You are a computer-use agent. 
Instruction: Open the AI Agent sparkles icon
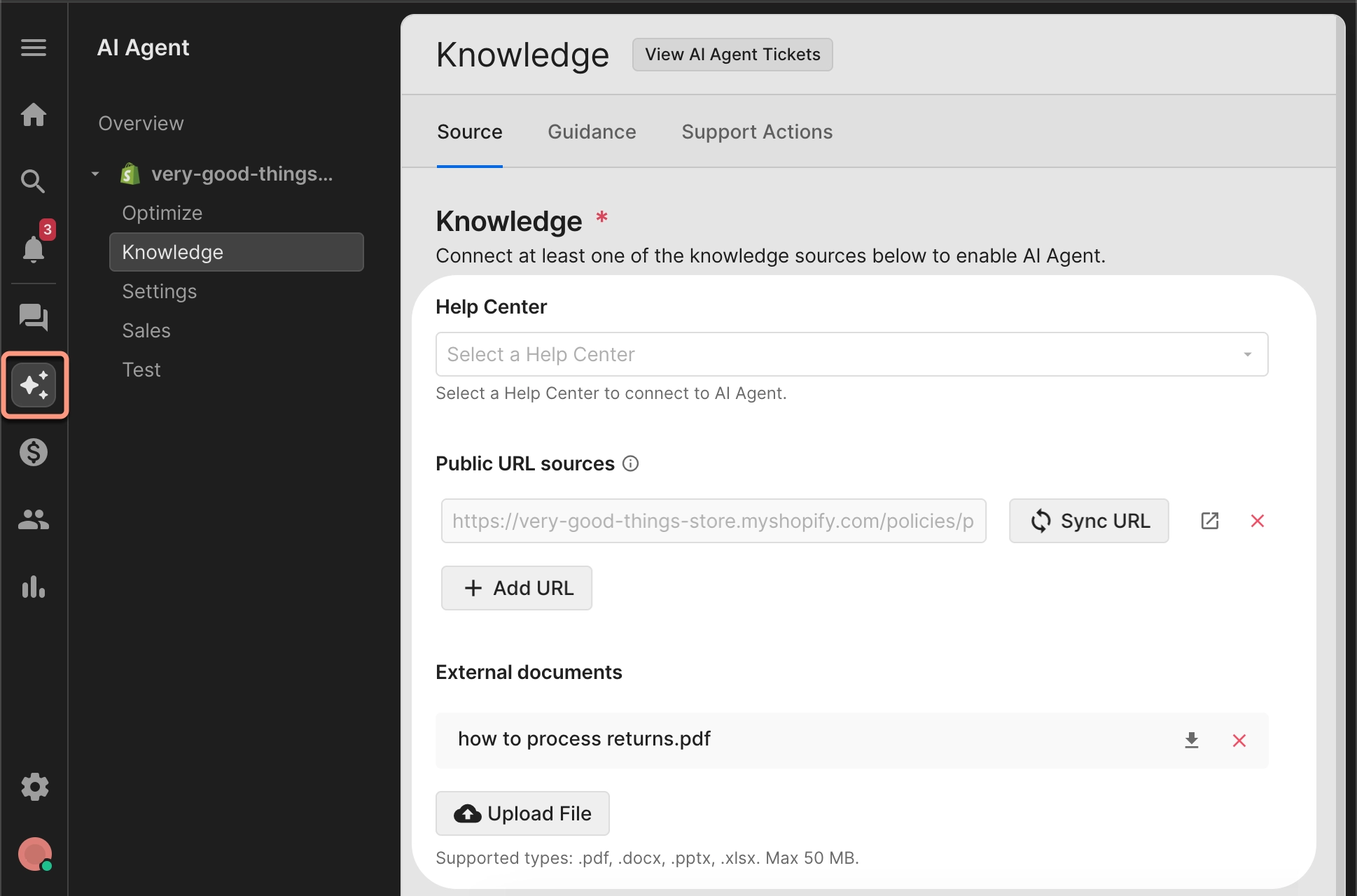tap(34, 385)
